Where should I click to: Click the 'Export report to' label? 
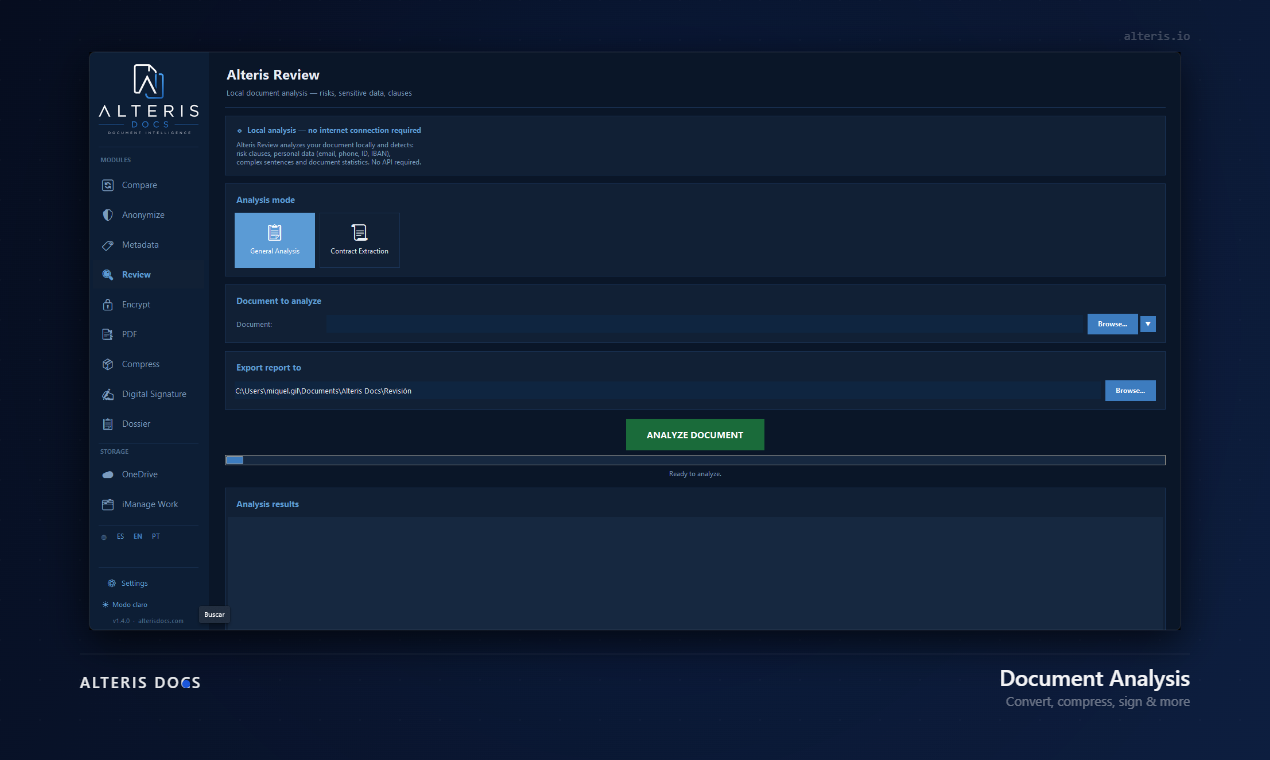tap(268, 368)
